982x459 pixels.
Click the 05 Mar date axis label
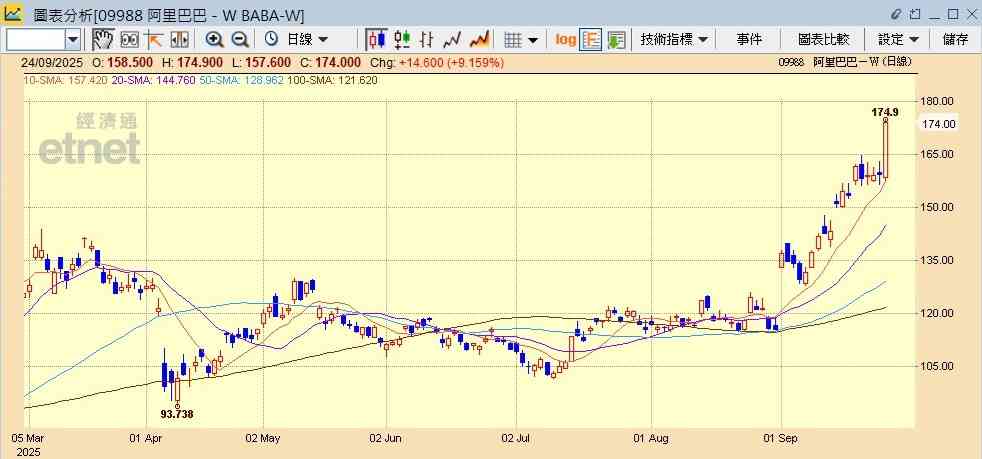pyautogui.click(x=28, y=439)
